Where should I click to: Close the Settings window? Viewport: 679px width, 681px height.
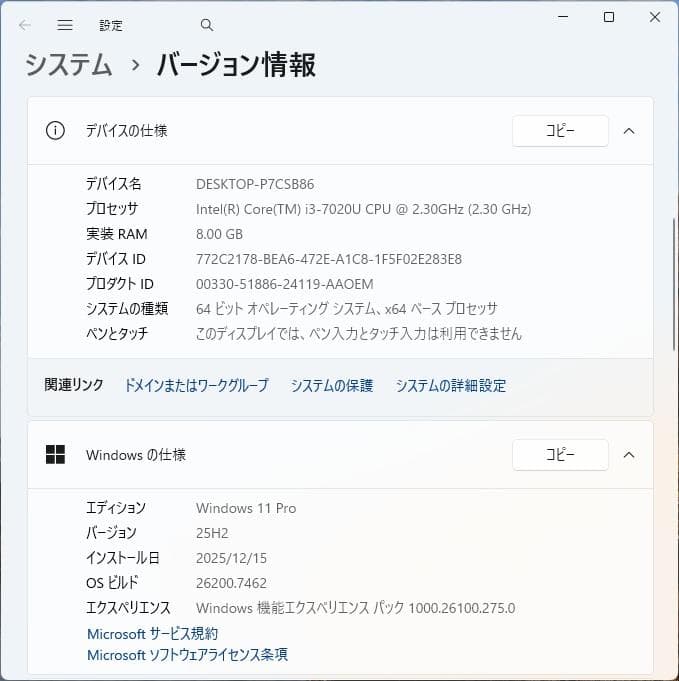[655, 17]
